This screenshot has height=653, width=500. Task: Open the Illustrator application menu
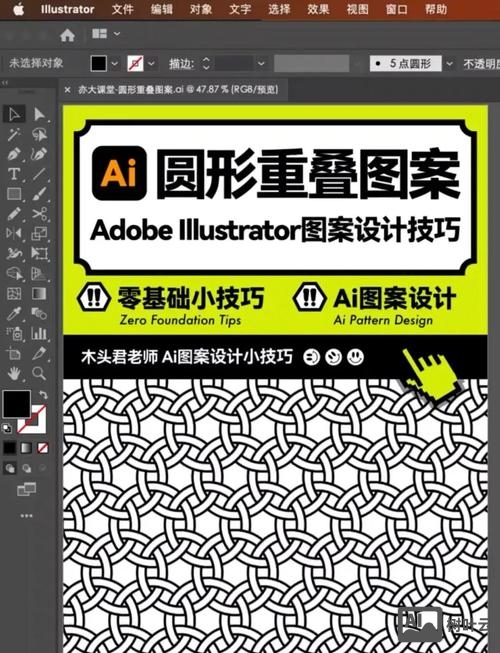(x=67, y=9)
